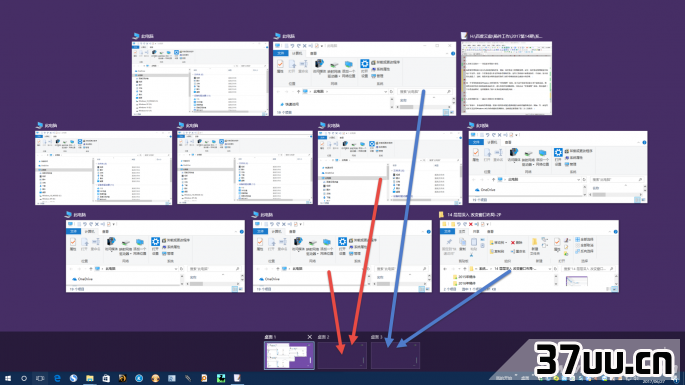Screen dimensions: 685x385
Task: Switch to the 桌面 3 virtual desktop
Action: point(395,356)
